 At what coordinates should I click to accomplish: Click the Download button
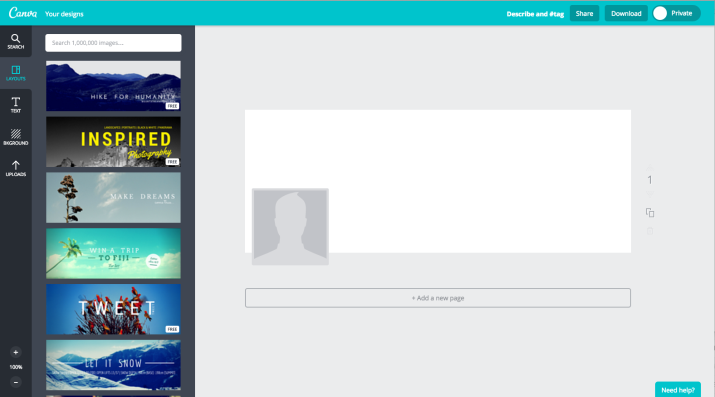pyautogui.click(x=626, y=13)
